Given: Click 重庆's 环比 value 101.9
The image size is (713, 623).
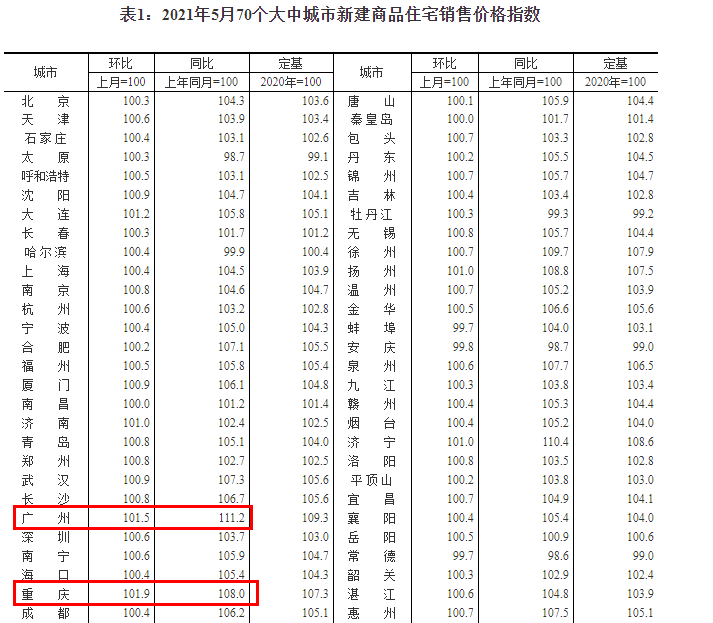Looking at the screenshot, I should pyautogui.click(x=136, y=594).
